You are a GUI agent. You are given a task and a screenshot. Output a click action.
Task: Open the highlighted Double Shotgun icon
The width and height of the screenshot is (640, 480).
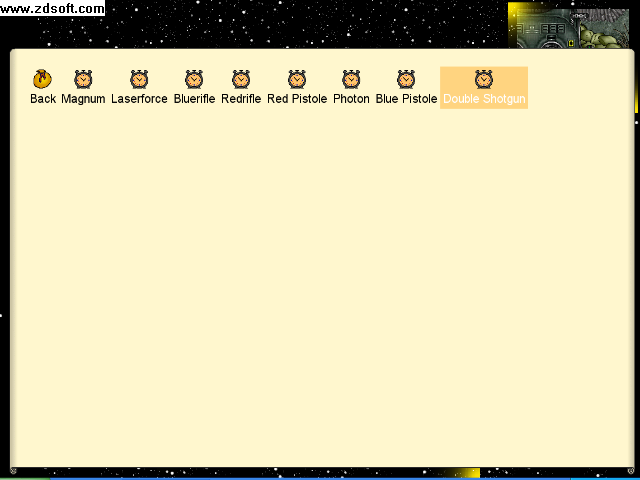tap(484, 79)
